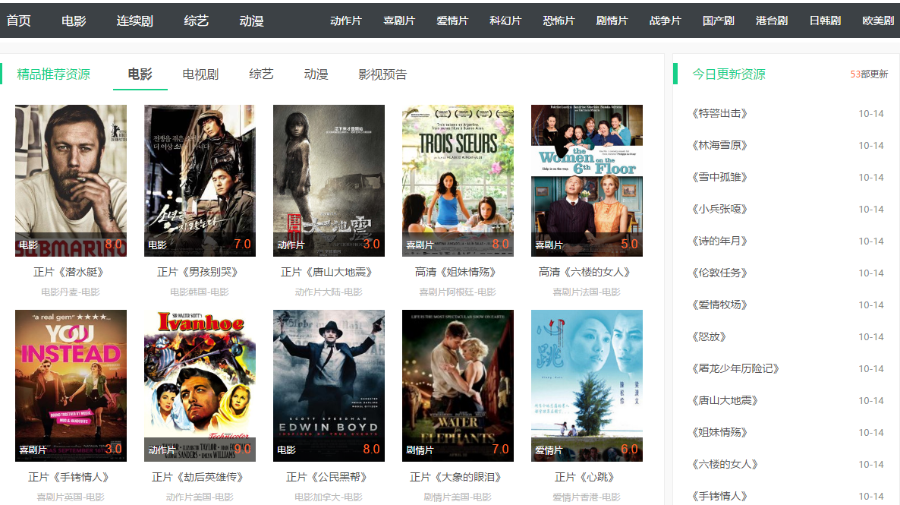Click the 53部更新 count label
Viewport: 900px width, 505px height.
click(869, 74)
